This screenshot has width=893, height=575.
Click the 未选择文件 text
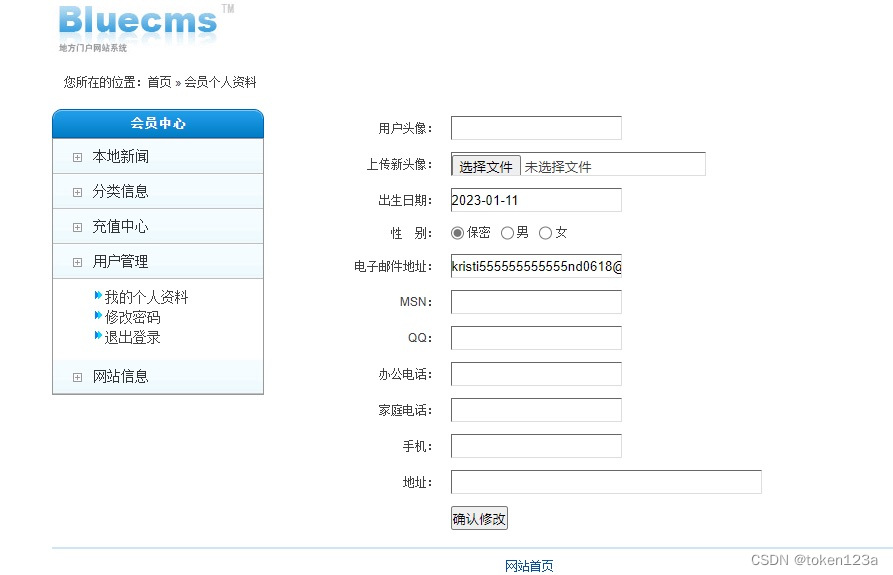pos(558,167)
